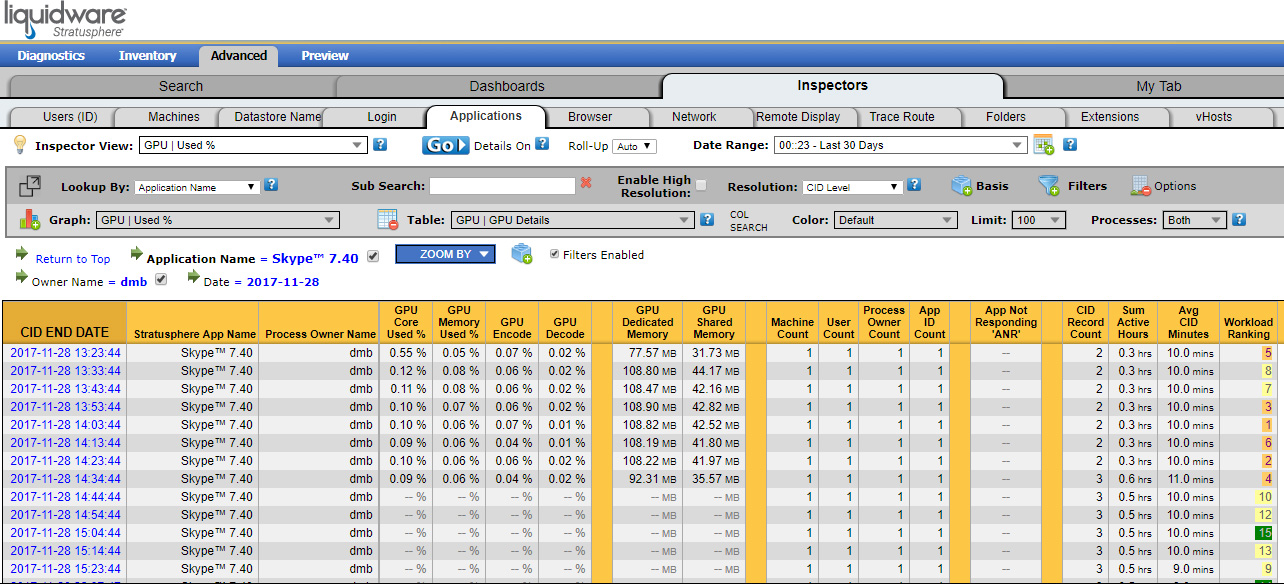This screenshot has width=1284, height=584.
Task: Click COL SEARCH label
Action: pyautogui.click(x=749, y=221)
